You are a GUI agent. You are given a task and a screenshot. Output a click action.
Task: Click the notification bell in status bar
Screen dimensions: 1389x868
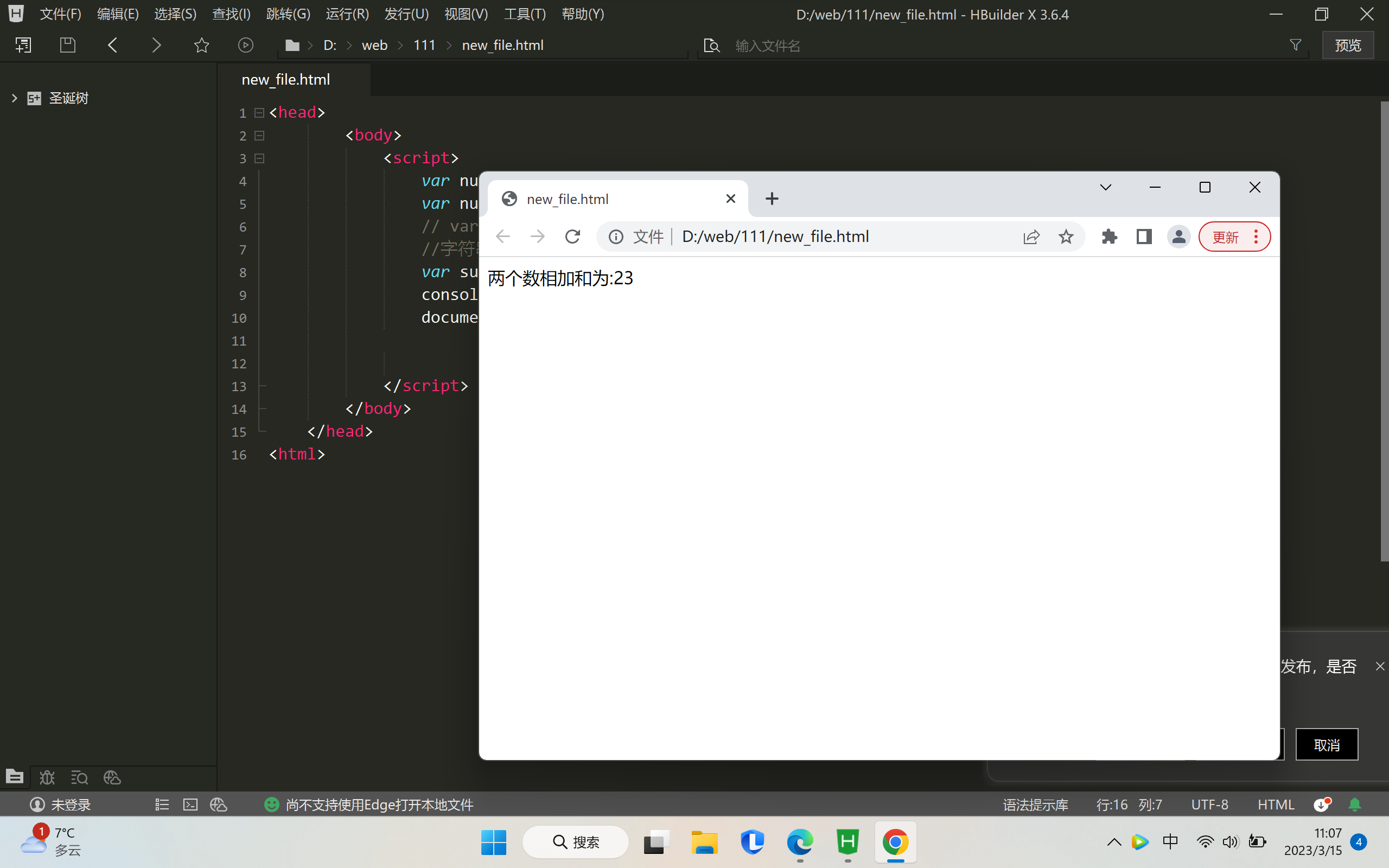click(x=1355, y=805)
